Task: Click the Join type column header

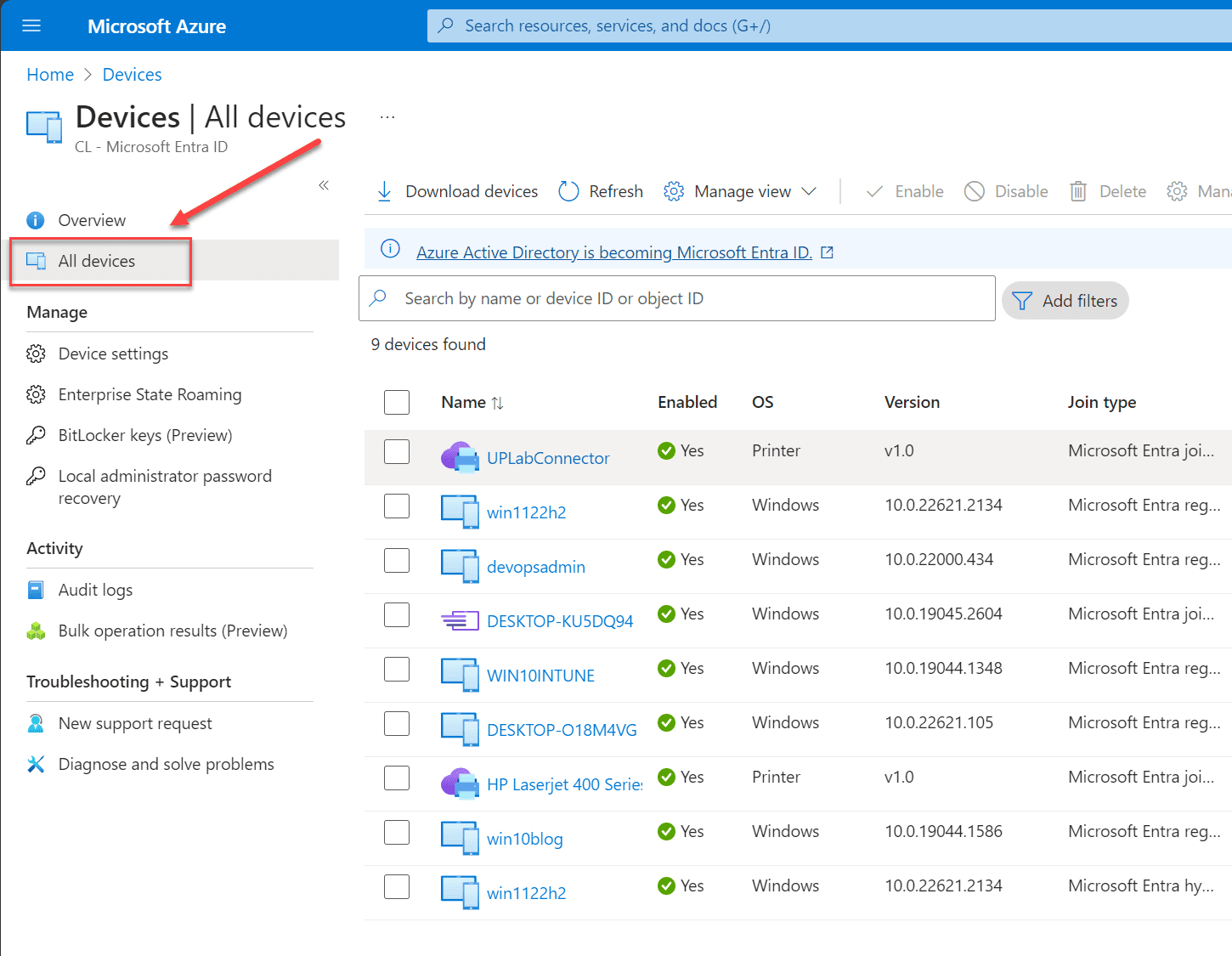Action: click(x=1101, y=402)
